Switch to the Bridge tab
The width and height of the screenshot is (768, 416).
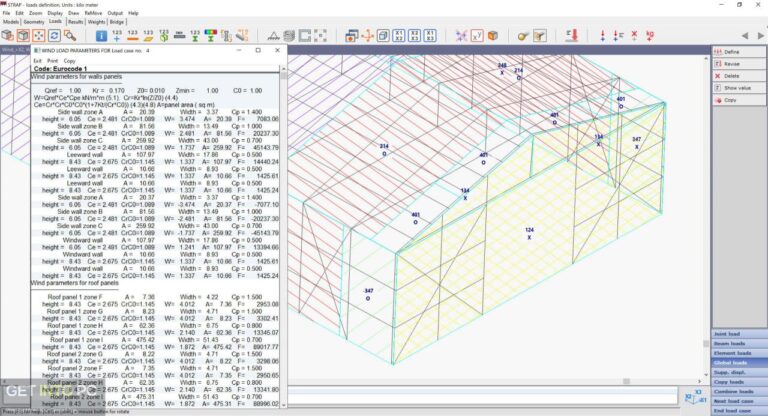[x=117, y=22]
